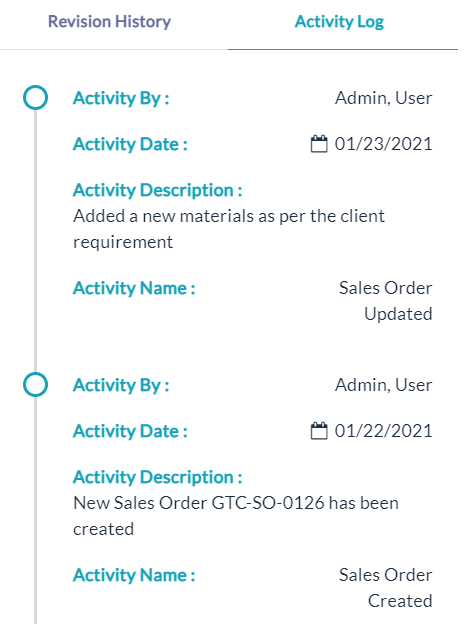Click the first Admin, User name
The height and width of the screenshot is (624, 475).
[384, 98]
